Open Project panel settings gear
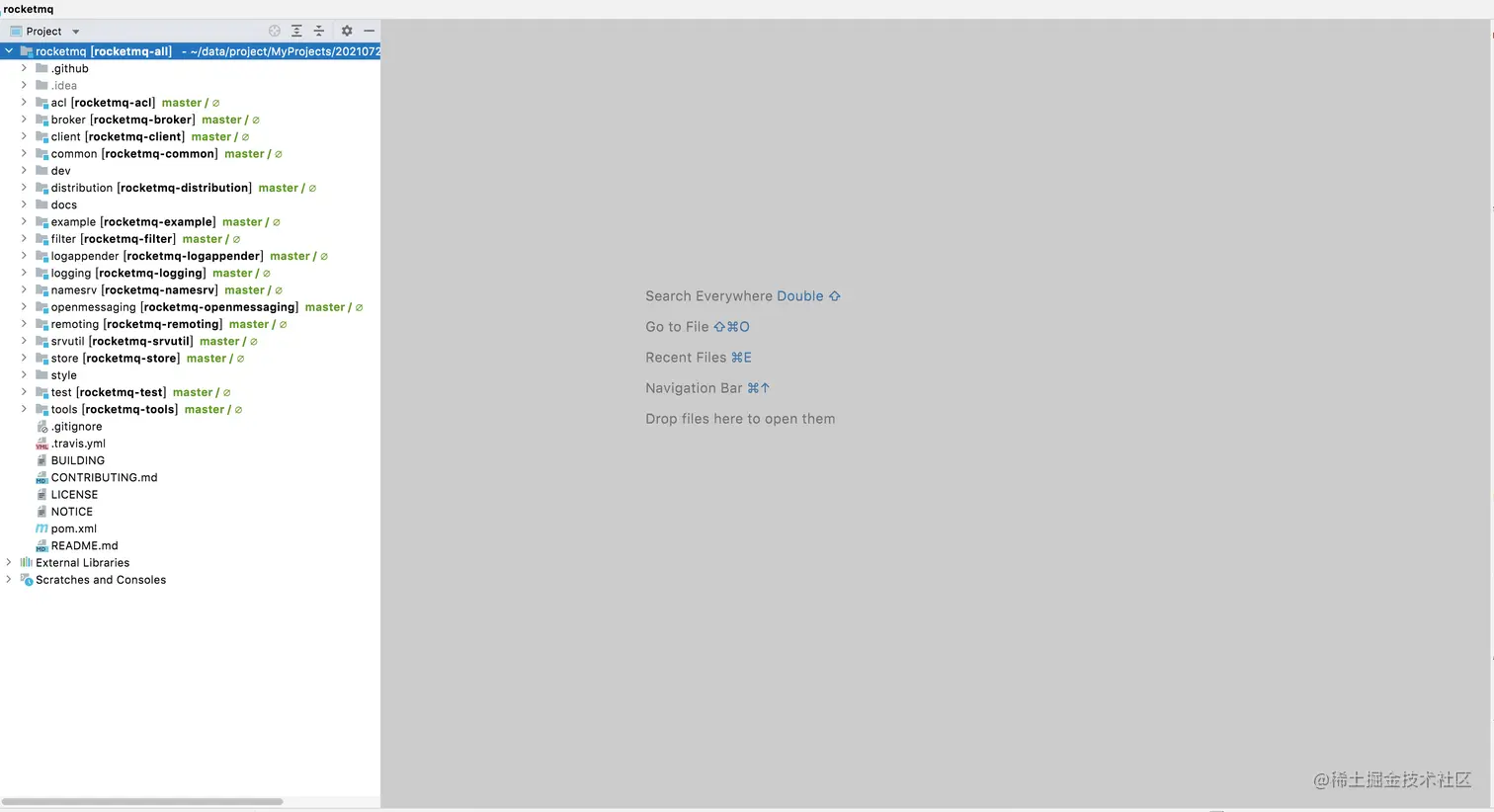This screenshot has width=1494, height=812. (x=347, y=31)
